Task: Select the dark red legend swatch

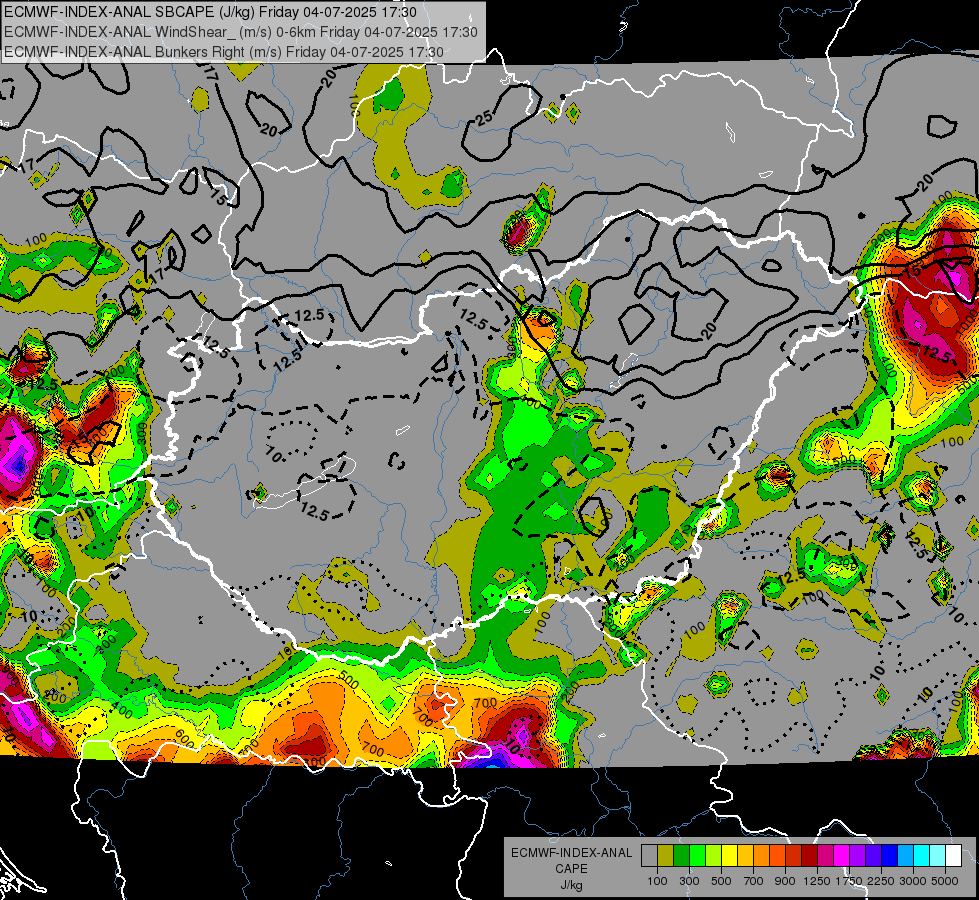Action: 810,856
